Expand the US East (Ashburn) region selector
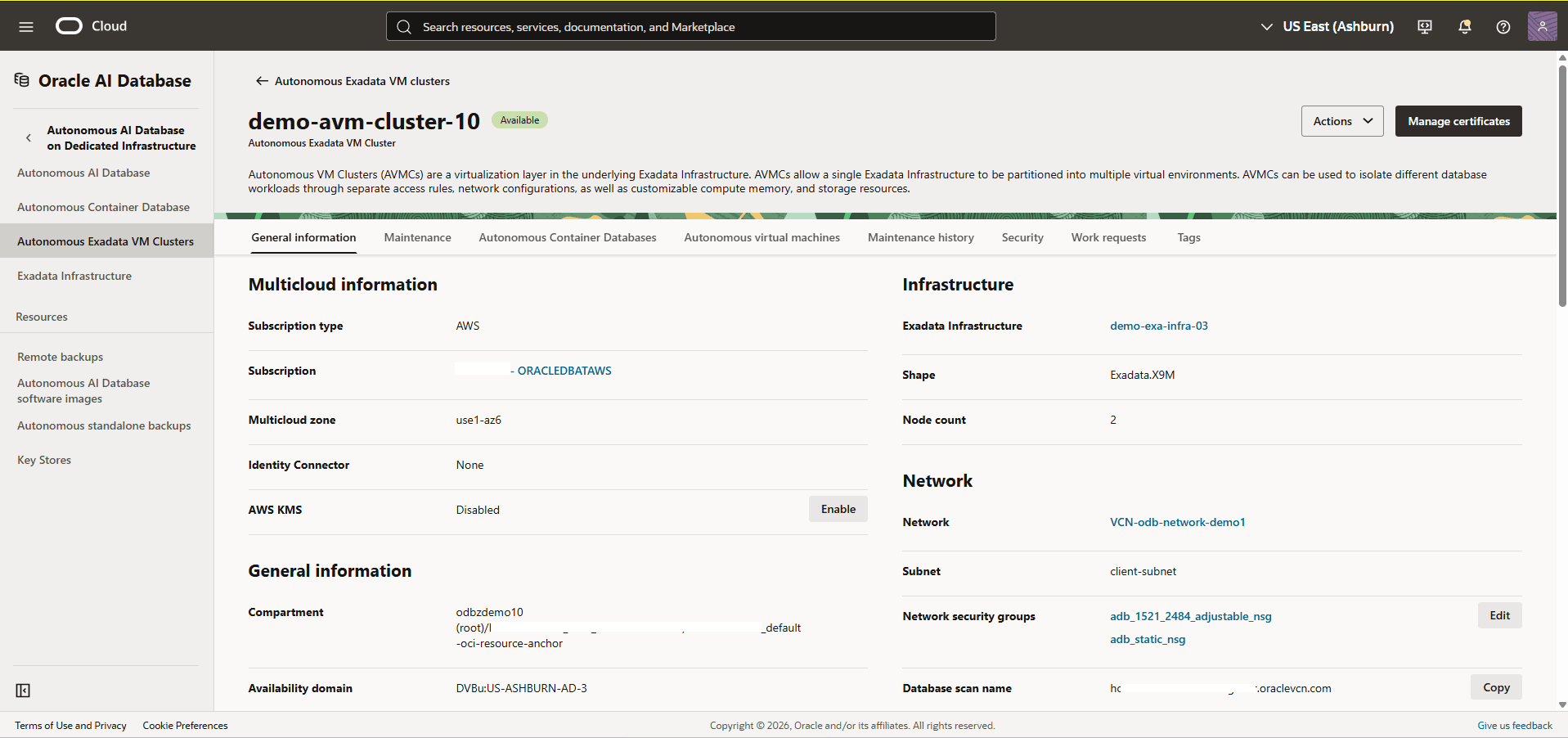 pyautogui.click(x=1328, y=26)
